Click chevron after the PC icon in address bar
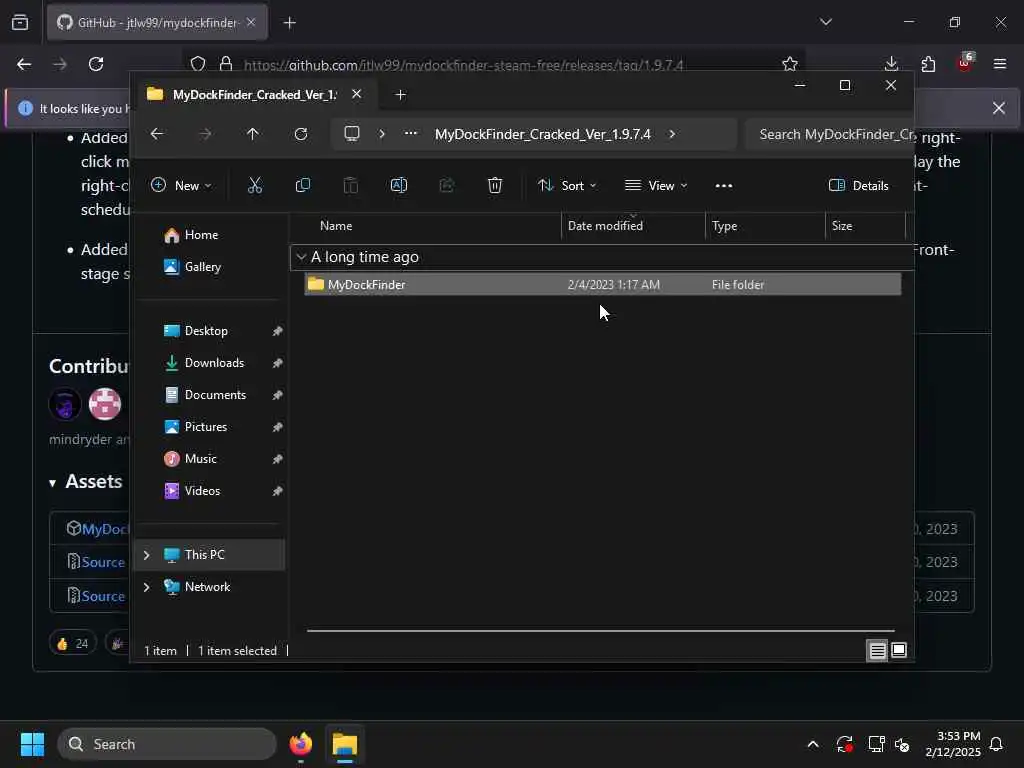 point(381,134)
